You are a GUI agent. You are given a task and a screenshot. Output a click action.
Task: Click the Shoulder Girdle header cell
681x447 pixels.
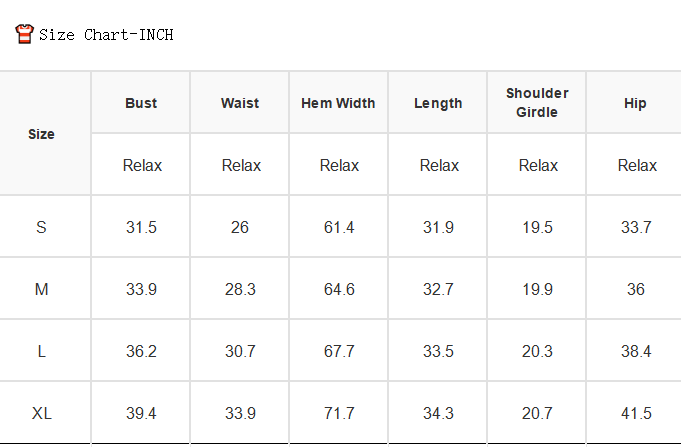click(537, 103)
